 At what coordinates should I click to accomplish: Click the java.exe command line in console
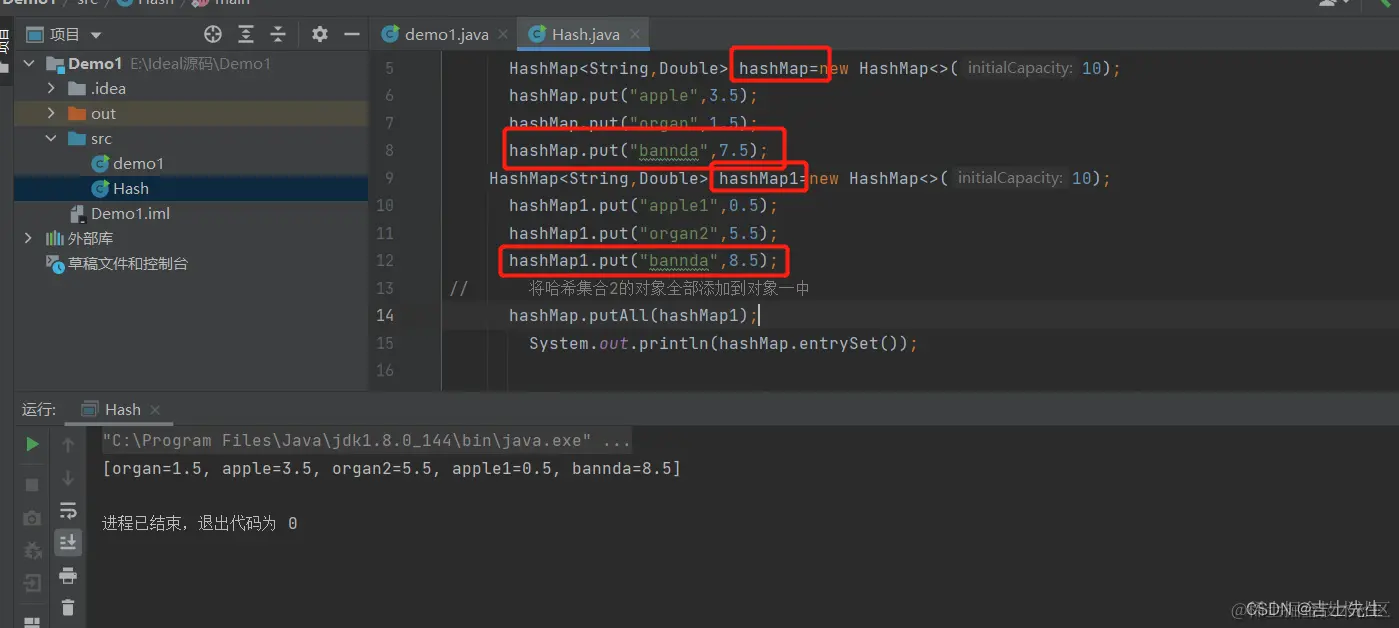pos(367,441)
